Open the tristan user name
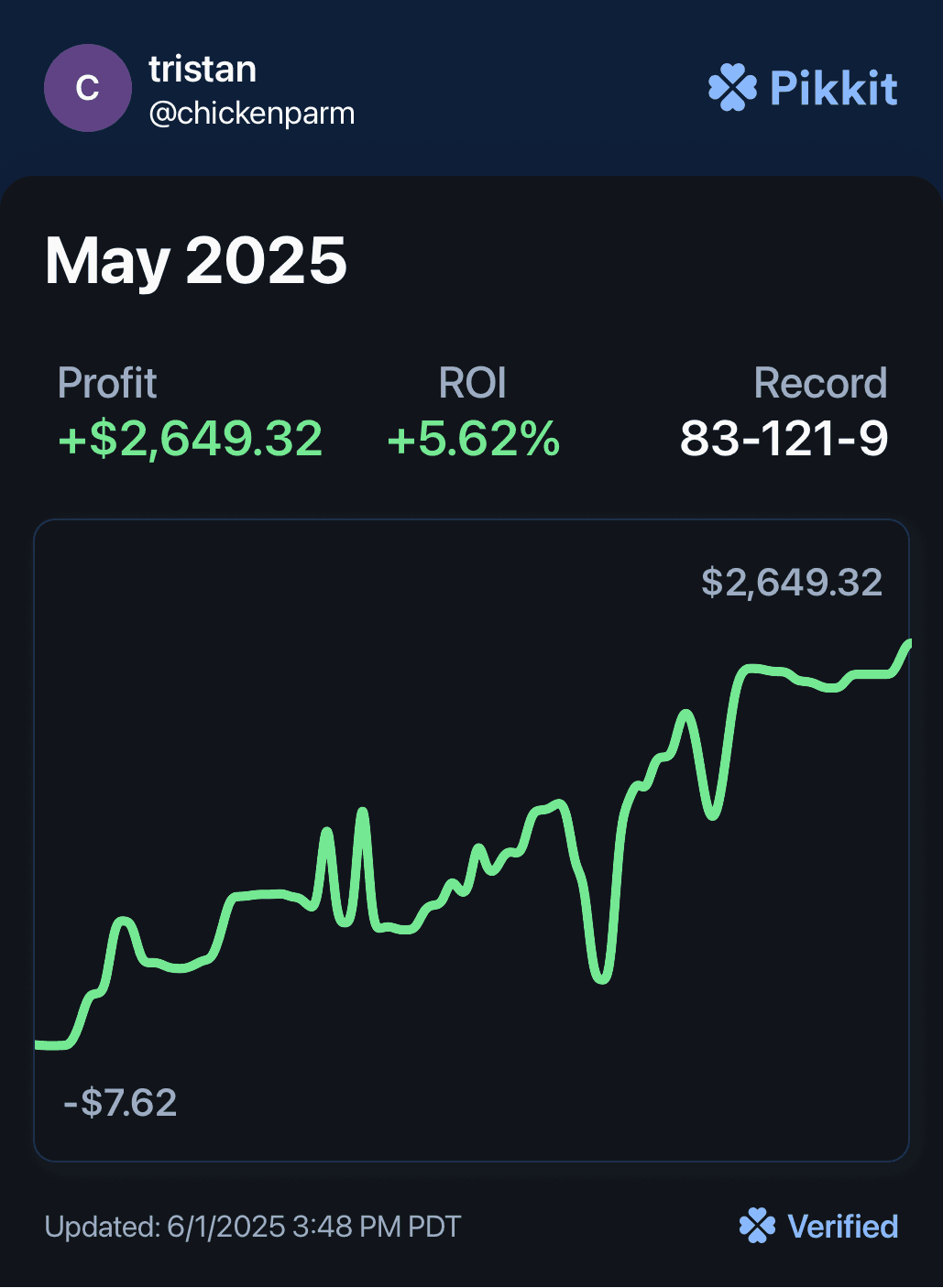Viewport: 943px width, 1288px height. (203, 70)
